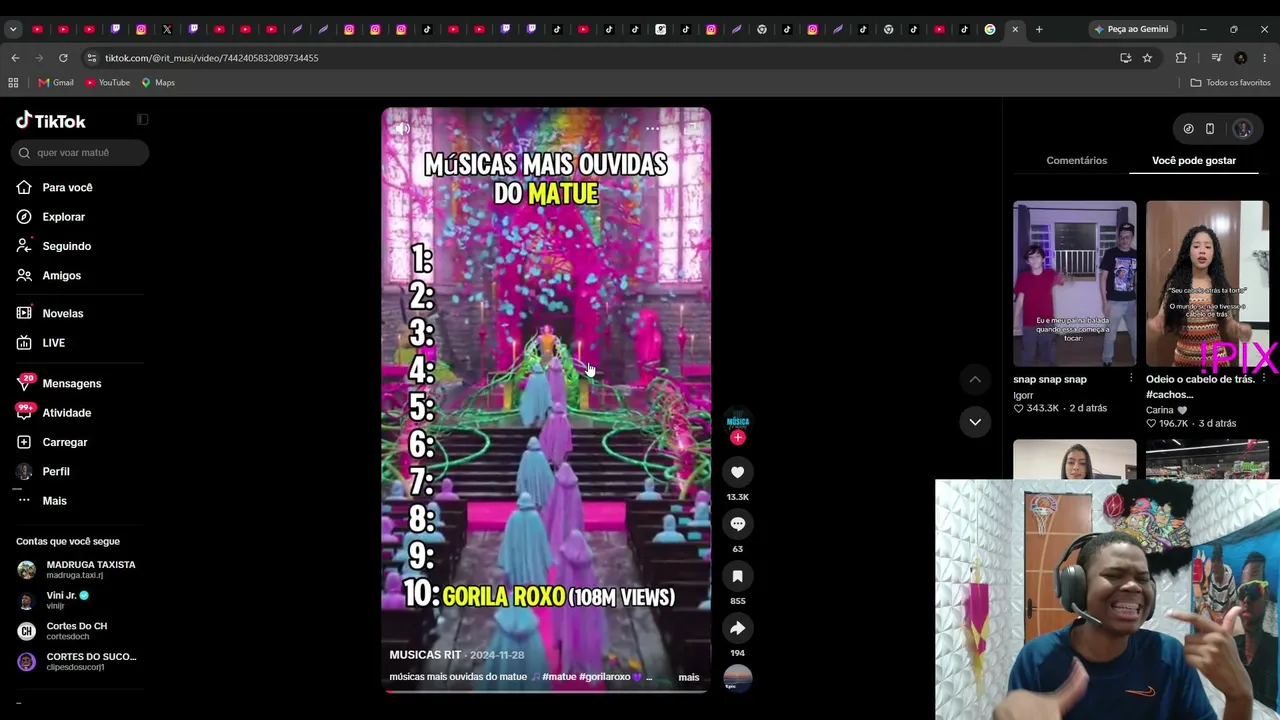Screen dimensions: 1280x720
Task: Open the coins icon in the header
Action: pyautogui.click(x=1188, y=129)
